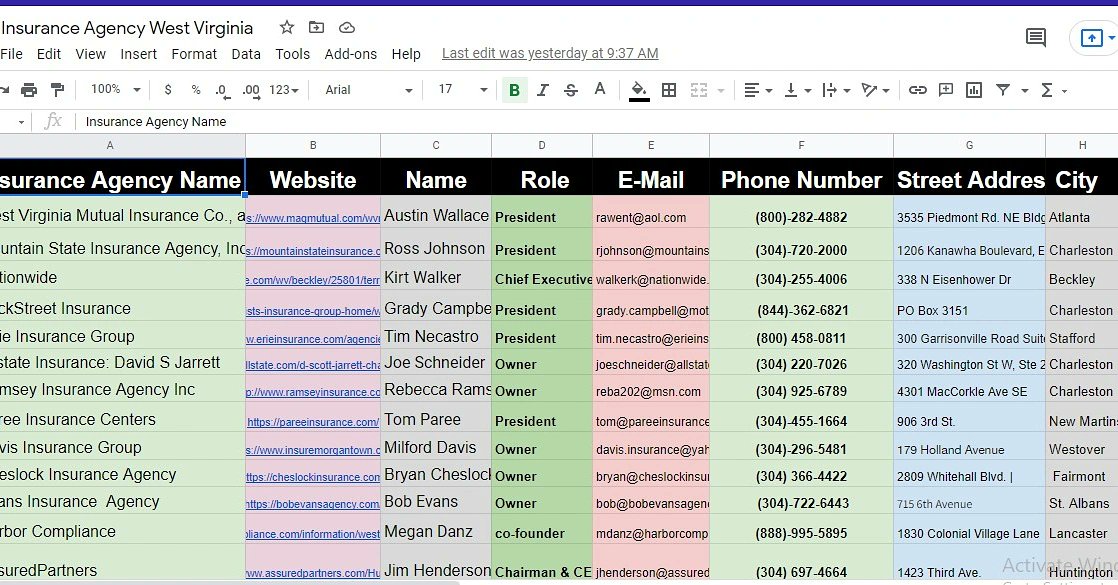Open horizontal align dropdown

[x=758, y=91]
